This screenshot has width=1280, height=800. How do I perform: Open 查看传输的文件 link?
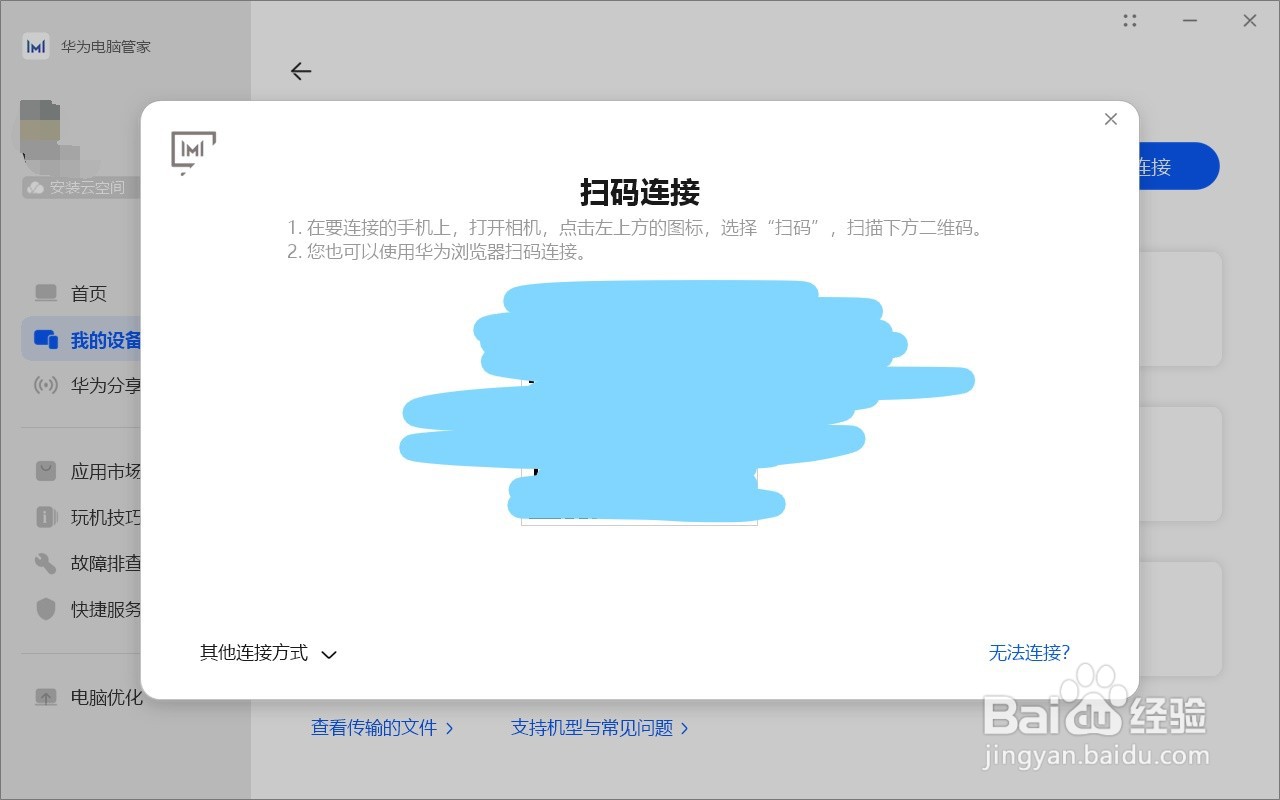click(382, 728)
